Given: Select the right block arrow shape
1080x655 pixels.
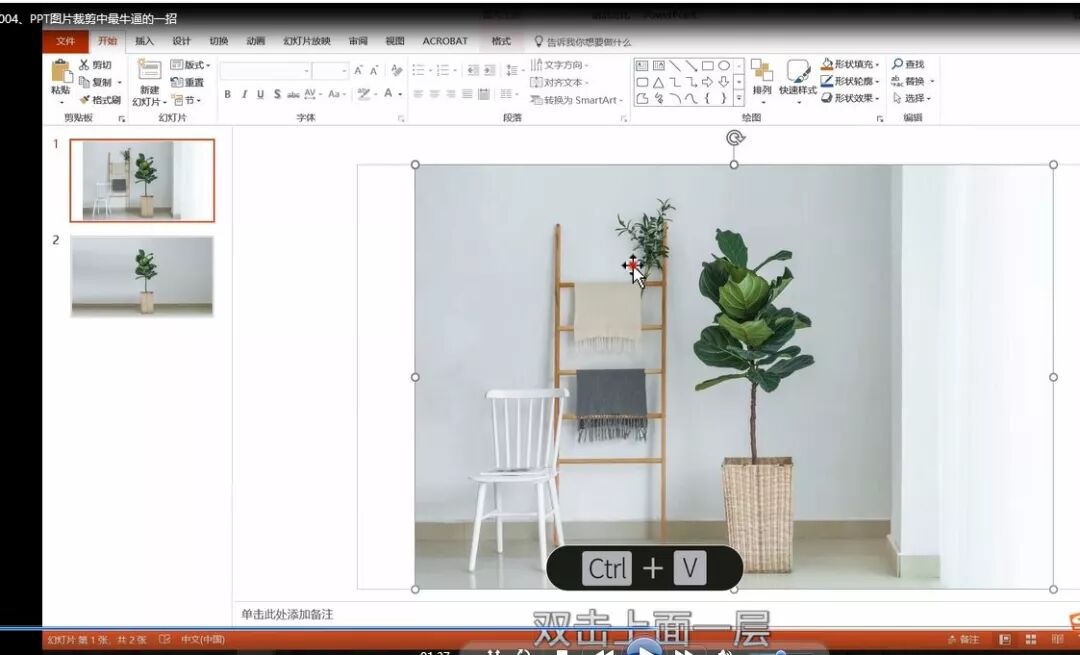Looking at the screenshot, I should (x=707, y=82).
